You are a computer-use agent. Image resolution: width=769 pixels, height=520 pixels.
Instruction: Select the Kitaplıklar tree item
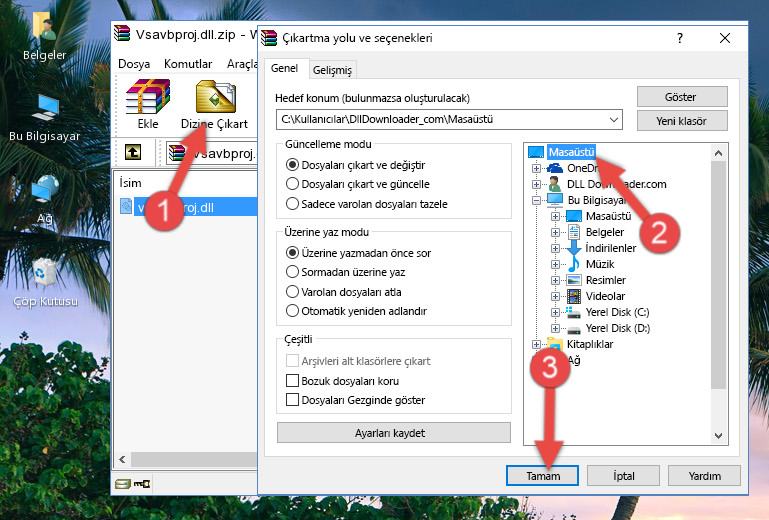click(x=590, y=344)
